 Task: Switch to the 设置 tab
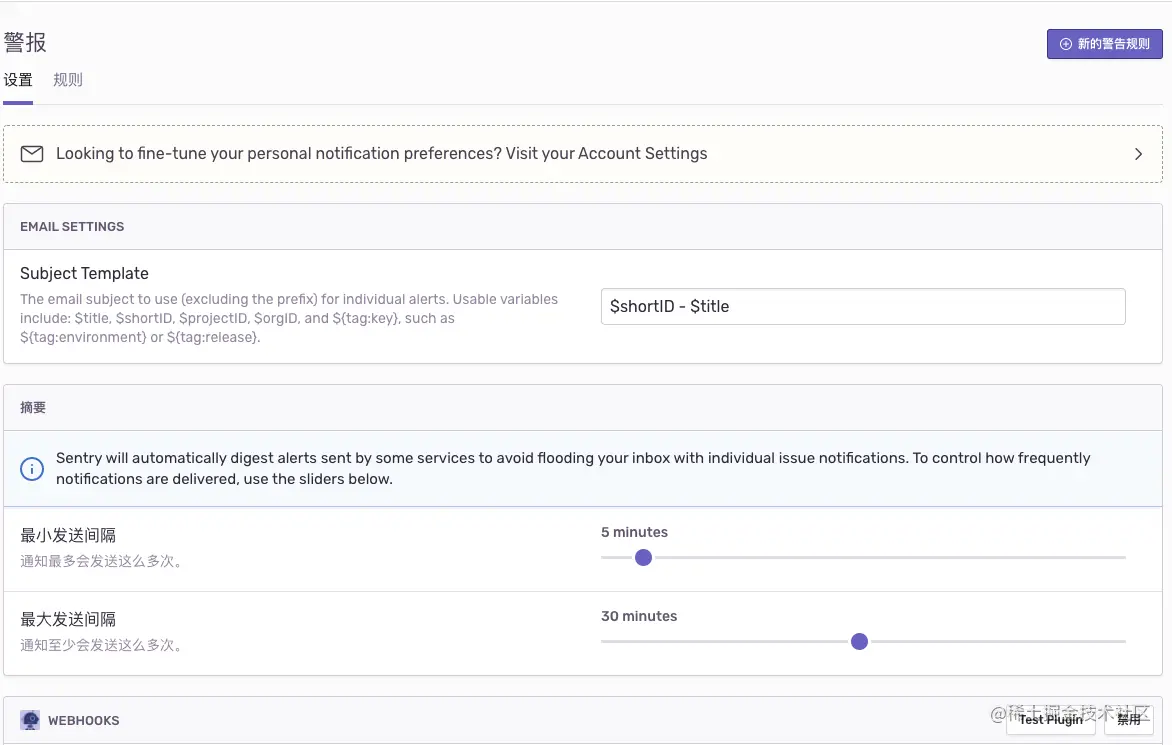[x=18, y=80]
